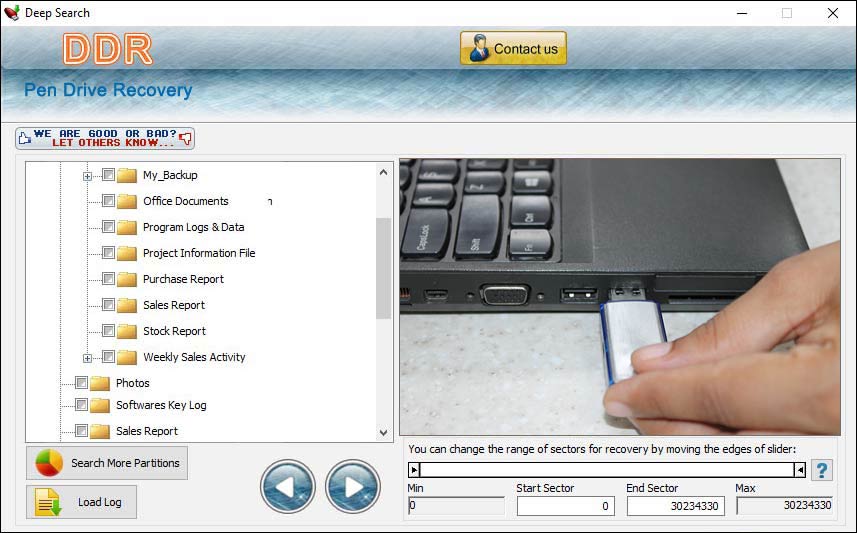The height and width of the screenshot is (533, 857).
Task: Check the Program Logs & Data checkbox
Action: point(108,226)
